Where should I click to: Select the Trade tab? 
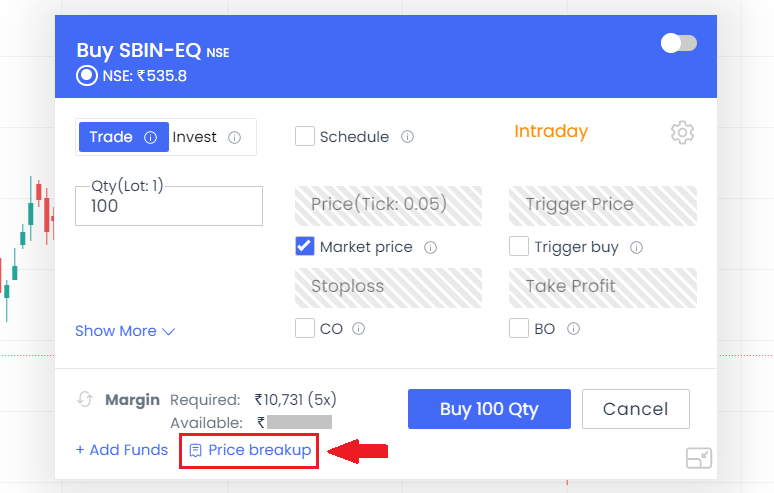124,137
